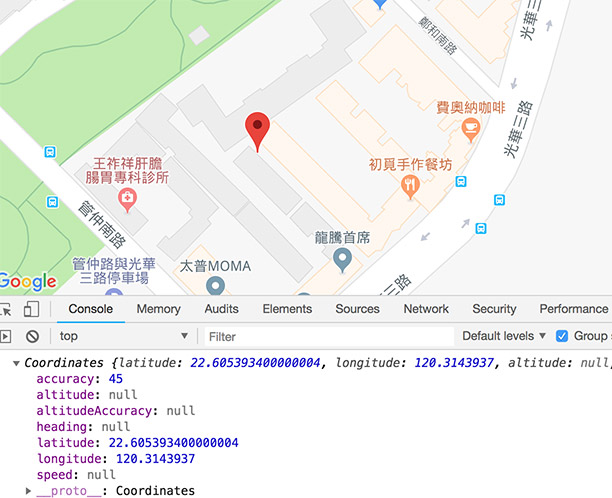Click the Google logo on map
The image size is (612, 498).
pos(28,281)
